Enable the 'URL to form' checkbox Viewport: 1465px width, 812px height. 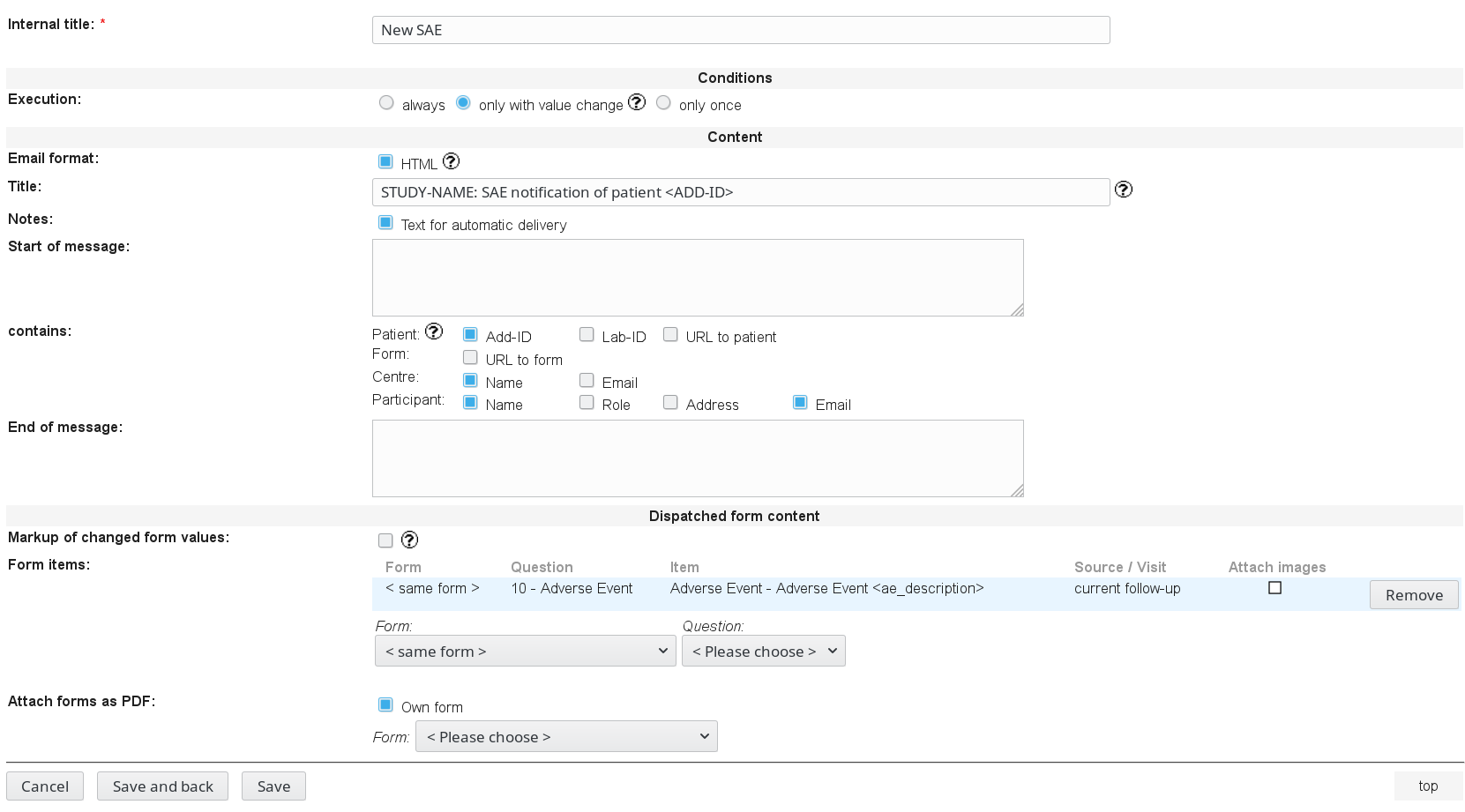click(x=470, y=357)
